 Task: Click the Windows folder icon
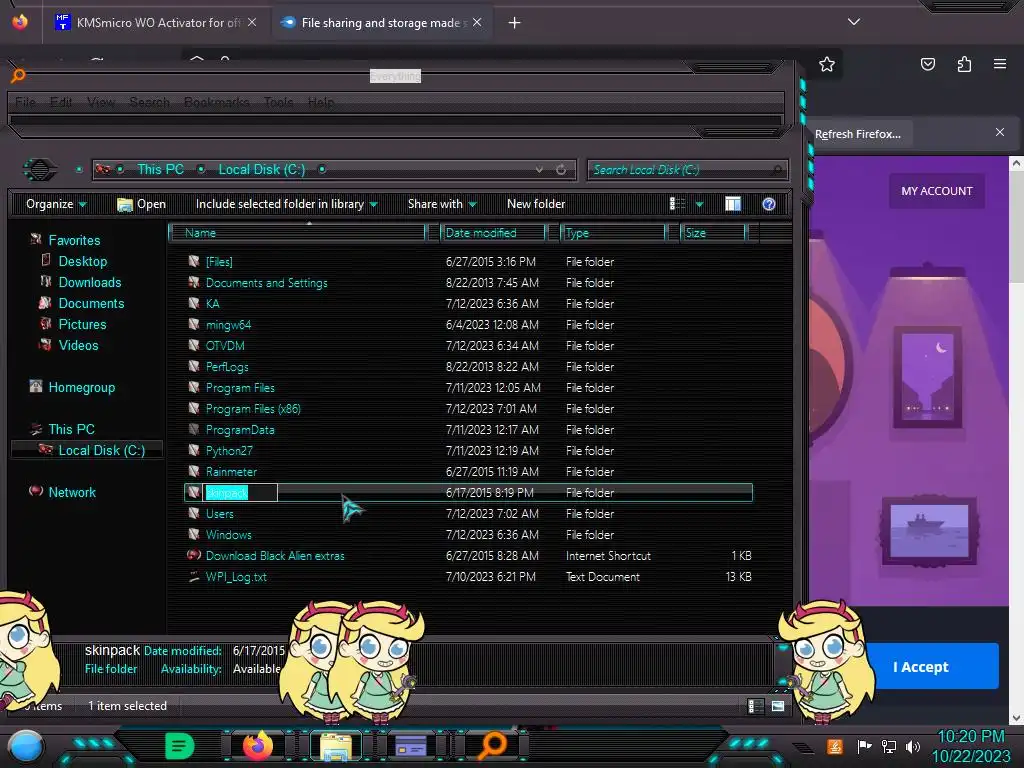[x=194, y=534]
